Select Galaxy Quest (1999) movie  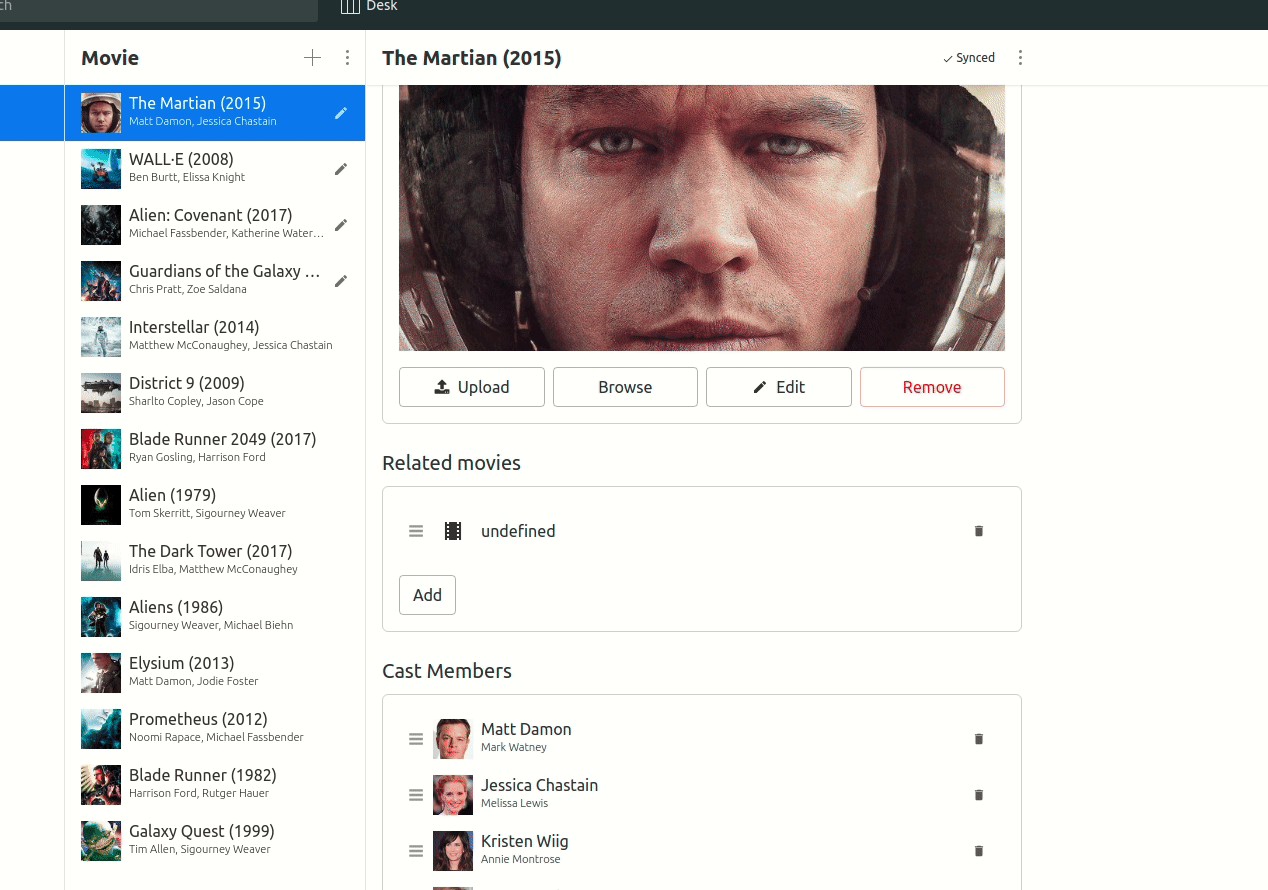[215, 841]
